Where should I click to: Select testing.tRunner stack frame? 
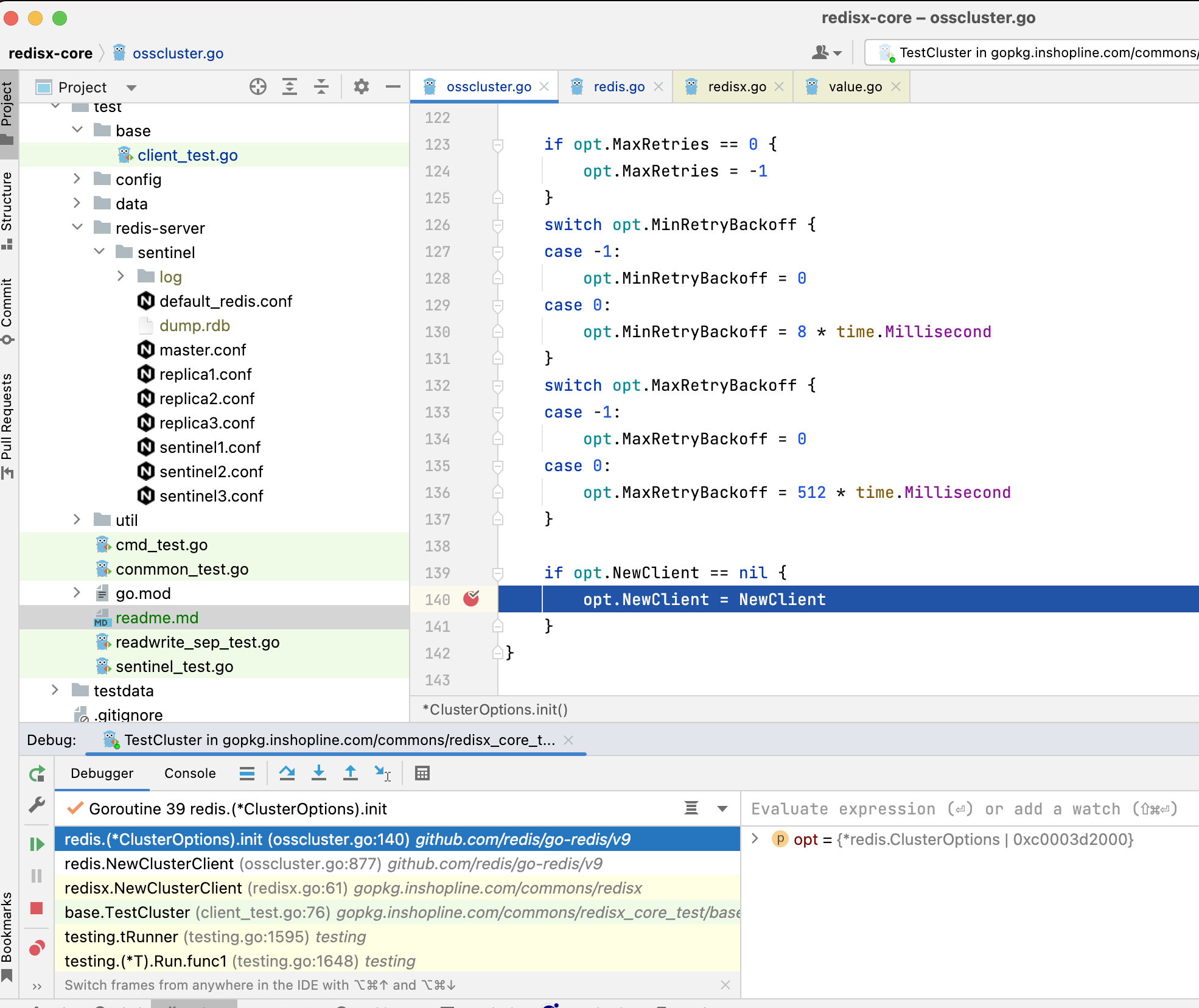coord(397,937)
